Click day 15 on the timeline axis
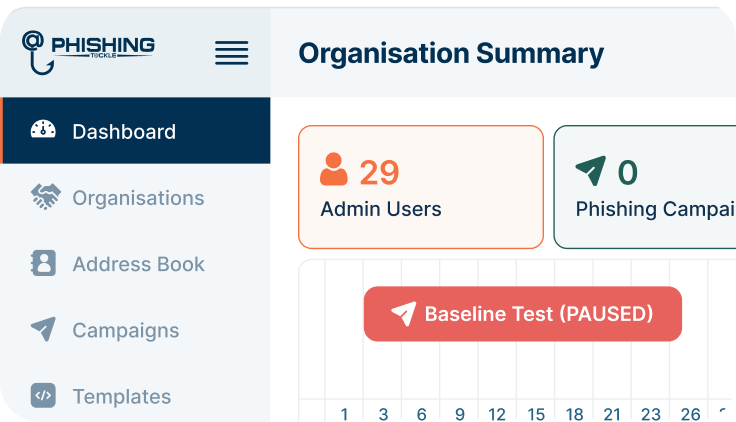Screen dimensions: 736x422 click(x=536, y=414)
